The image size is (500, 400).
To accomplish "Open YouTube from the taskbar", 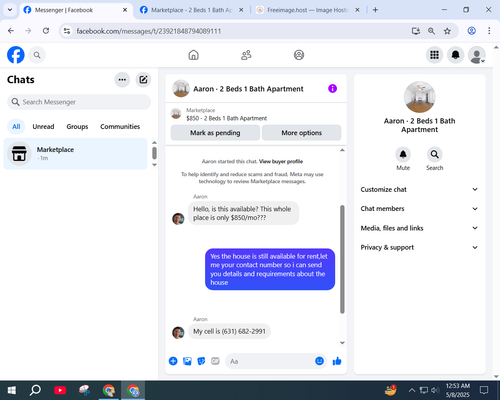I will (x=60, y=390).
